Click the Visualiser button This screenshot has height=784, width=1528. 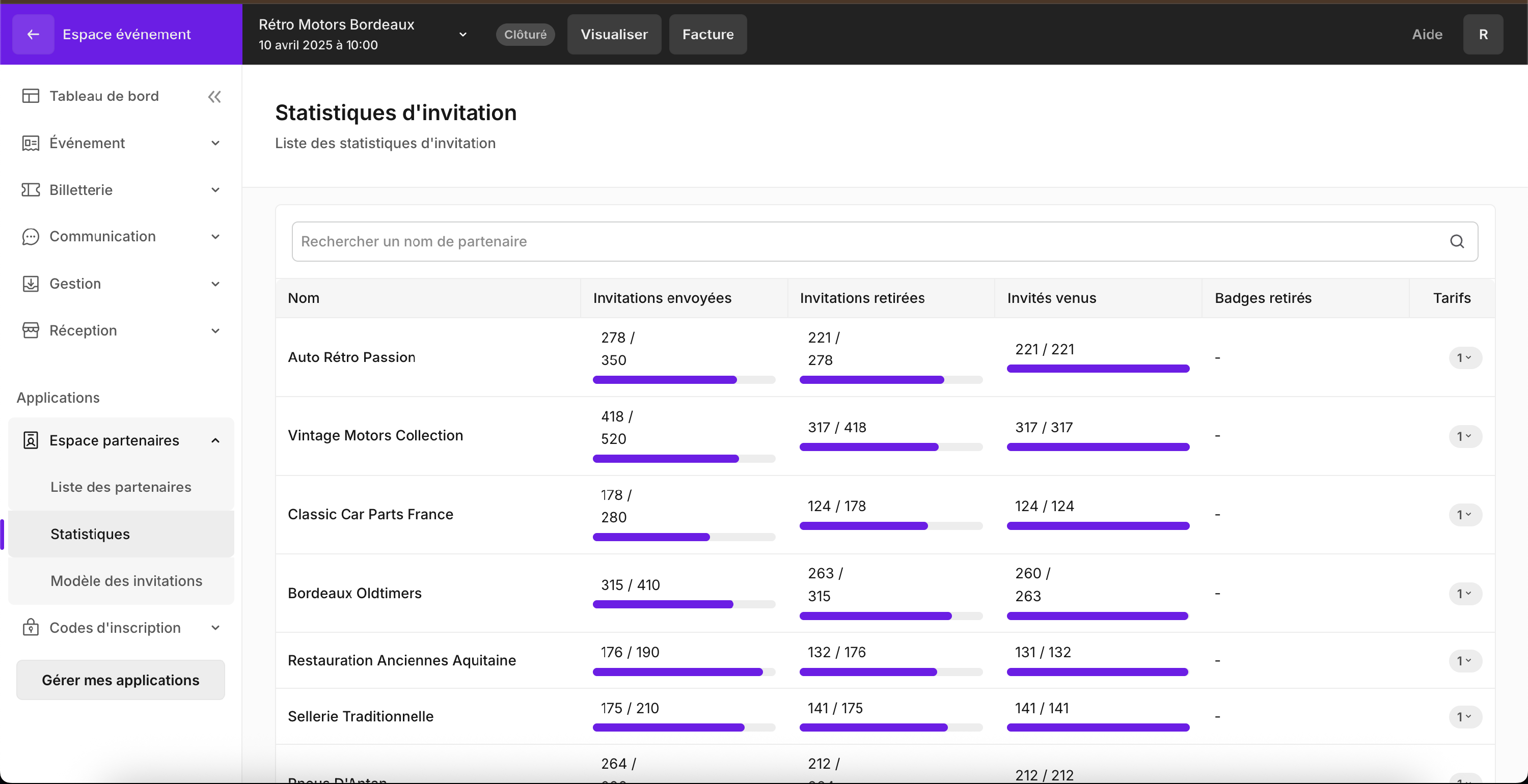614,35
